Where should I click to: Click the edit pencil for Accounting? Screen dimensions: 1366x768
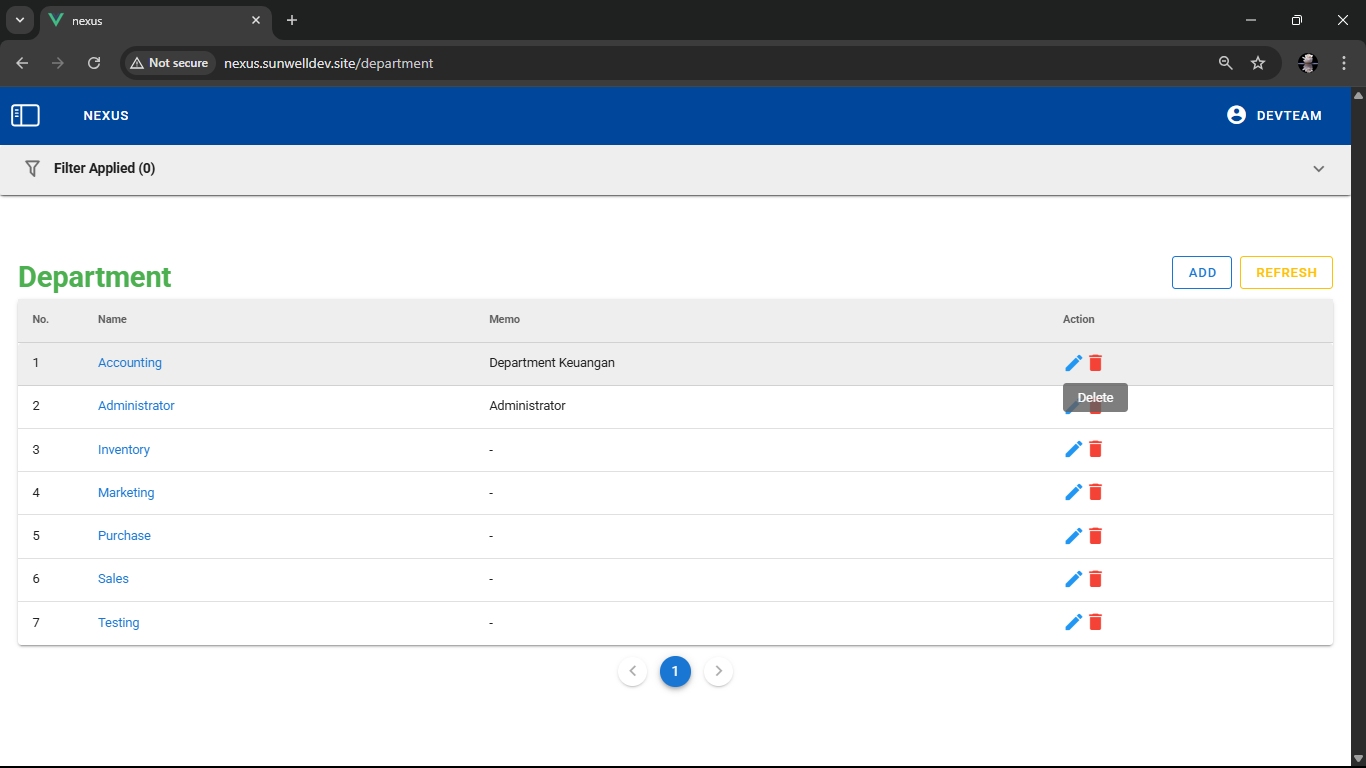[1073, 363]
